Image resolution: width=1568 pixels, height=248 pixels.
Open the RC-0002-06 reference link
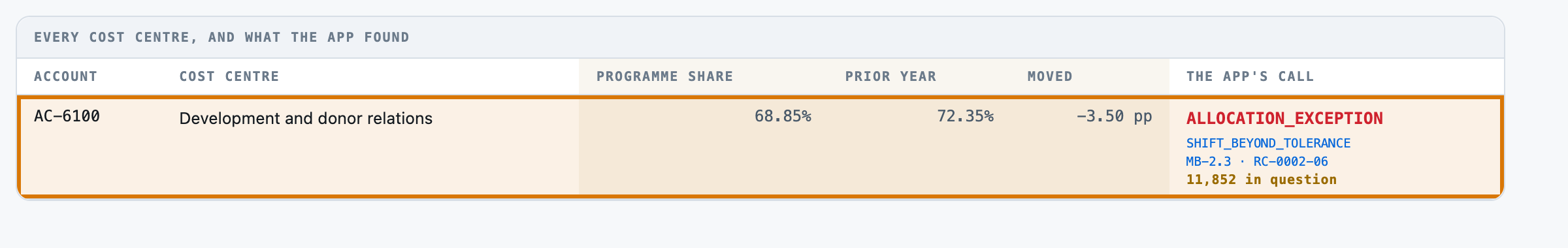point(1291,161)
